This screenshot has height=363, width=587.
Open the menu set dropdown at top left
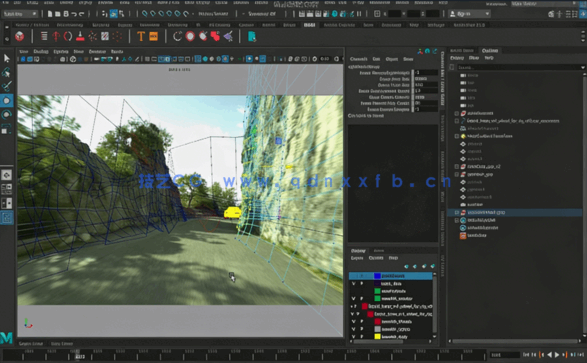[x=20, y=14]
